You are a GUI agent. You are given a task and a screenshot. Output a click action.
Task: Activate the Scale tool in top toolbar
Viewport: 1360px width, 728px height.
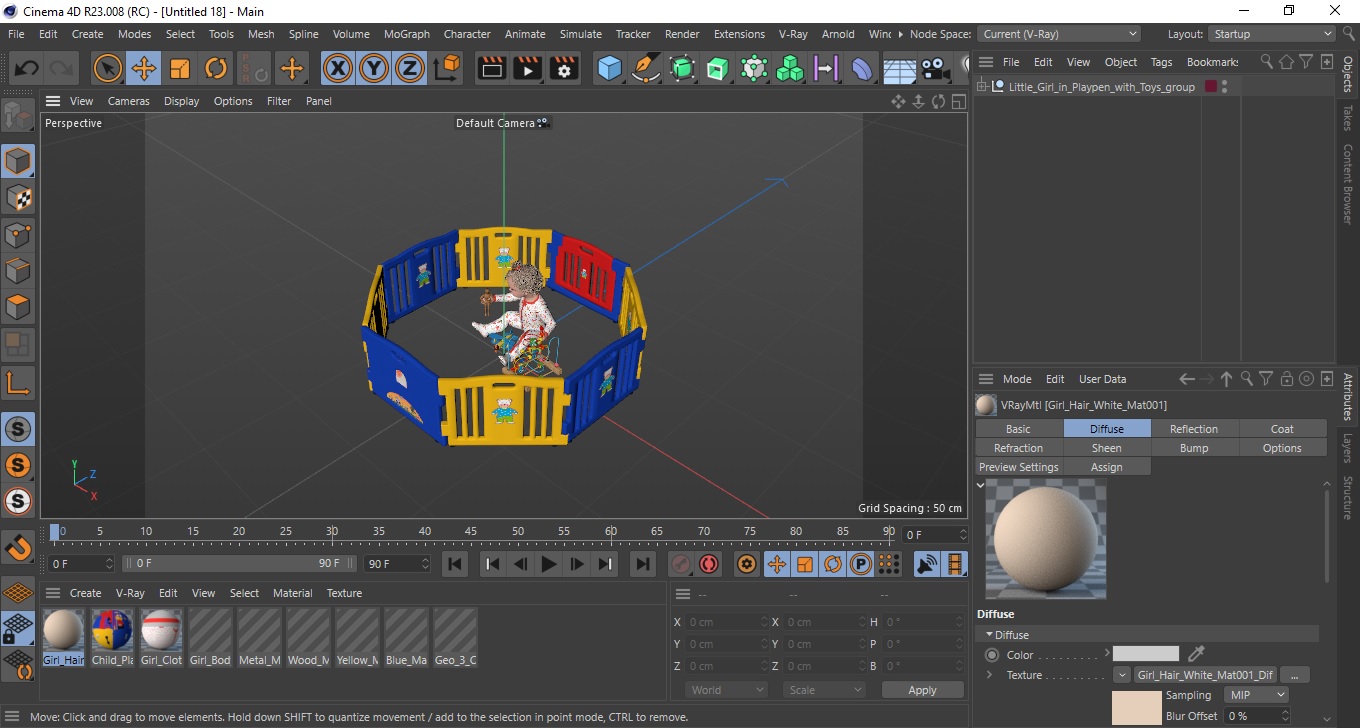(180, 69)
